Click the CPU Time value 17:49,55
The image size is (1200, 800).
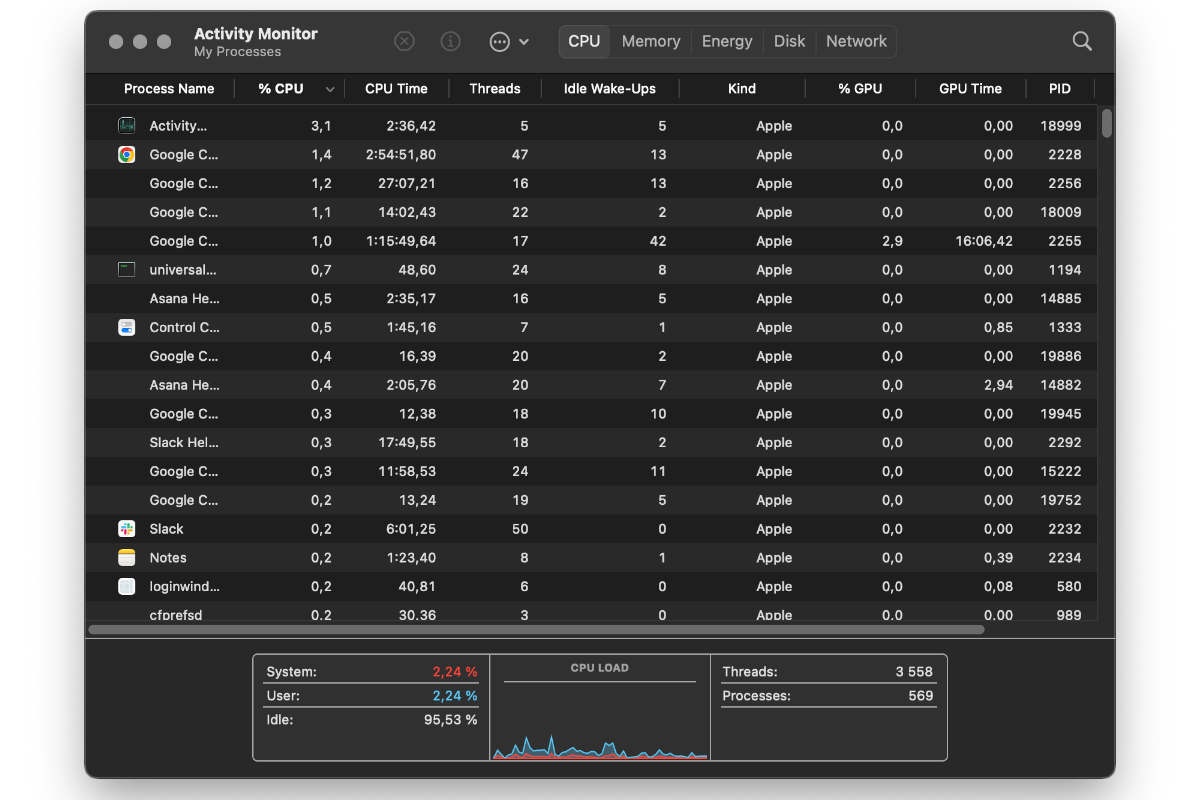pyautogui.click(x=406, y=443)
